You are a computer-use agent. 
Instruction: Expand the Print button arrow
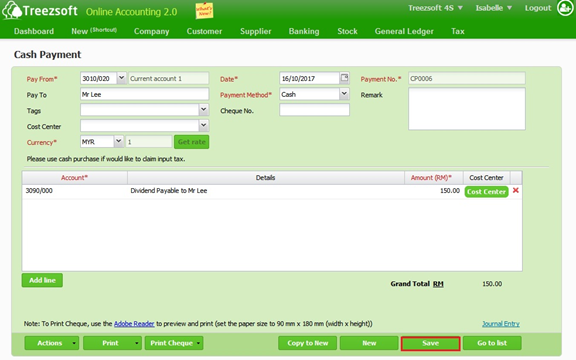136,343
